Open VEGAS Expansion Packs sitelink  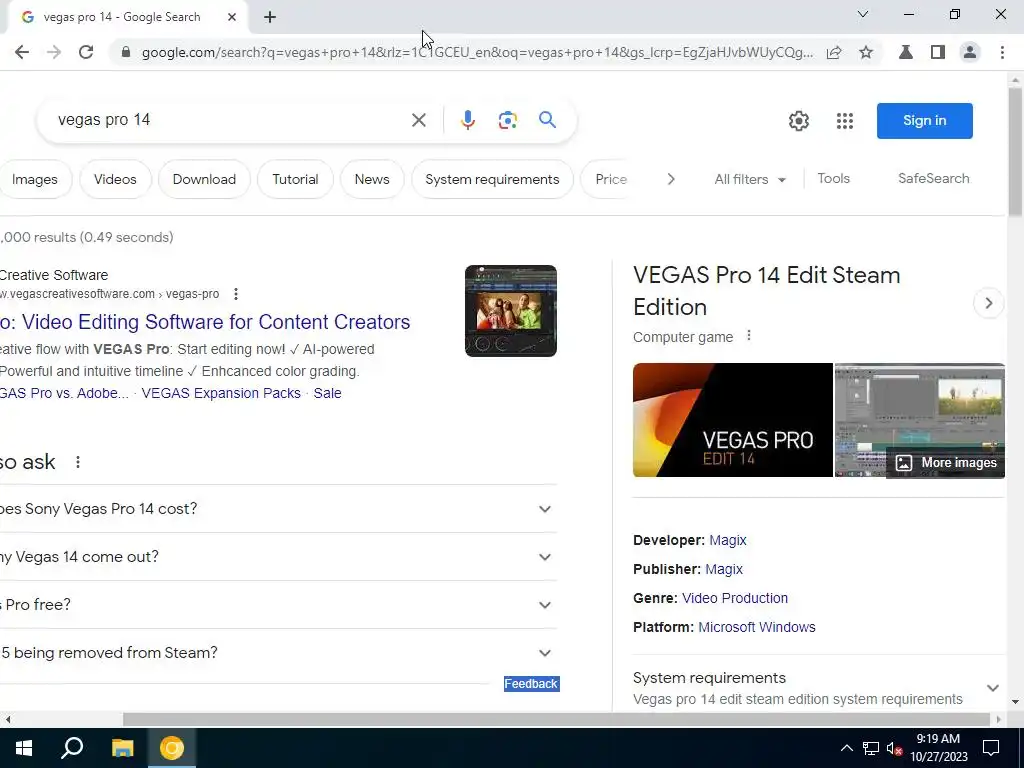(x=221, y=393)
